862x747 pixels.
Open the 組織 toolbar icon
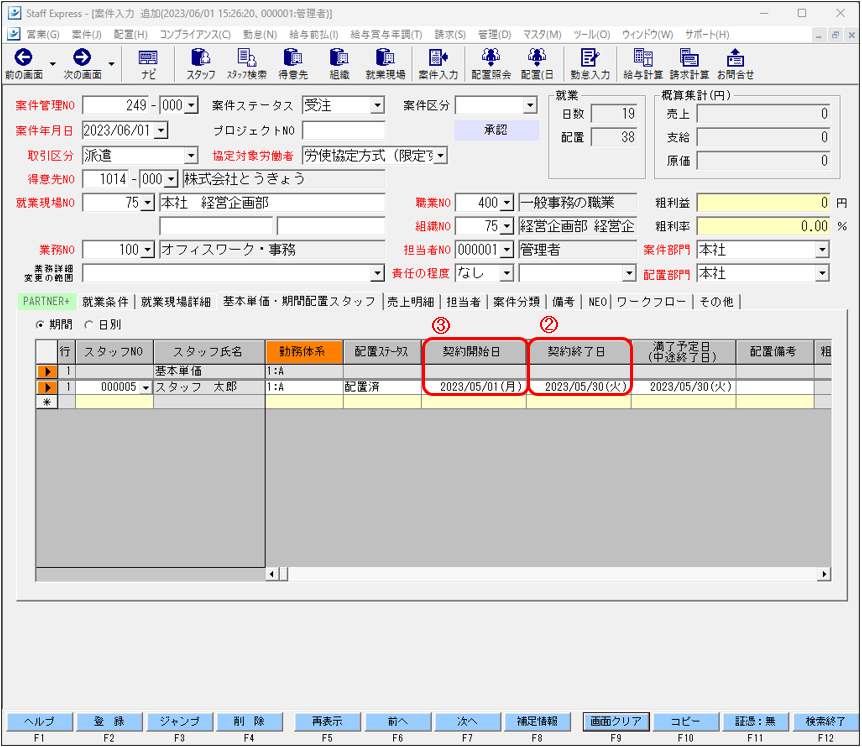[x=339, y=64]
